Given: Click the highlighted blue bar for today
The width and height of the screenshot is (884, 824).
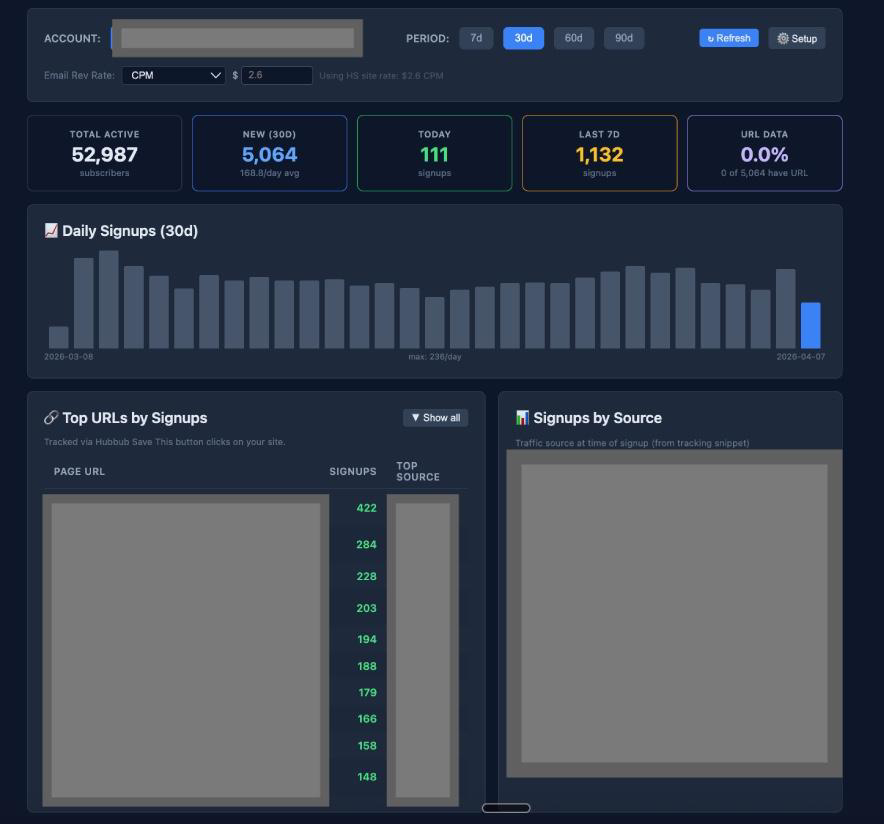Looking at the screenshot, I should point(810,326).
